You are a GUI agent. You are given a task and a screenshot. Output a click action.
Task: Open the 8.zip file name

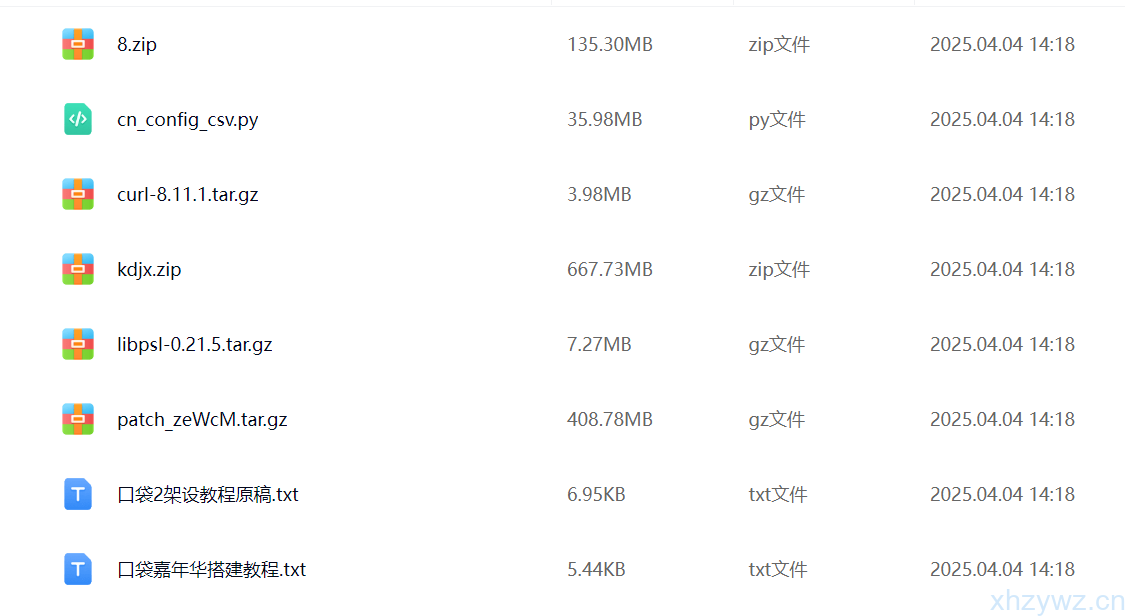pyautogui.click(x=137, y=45)
